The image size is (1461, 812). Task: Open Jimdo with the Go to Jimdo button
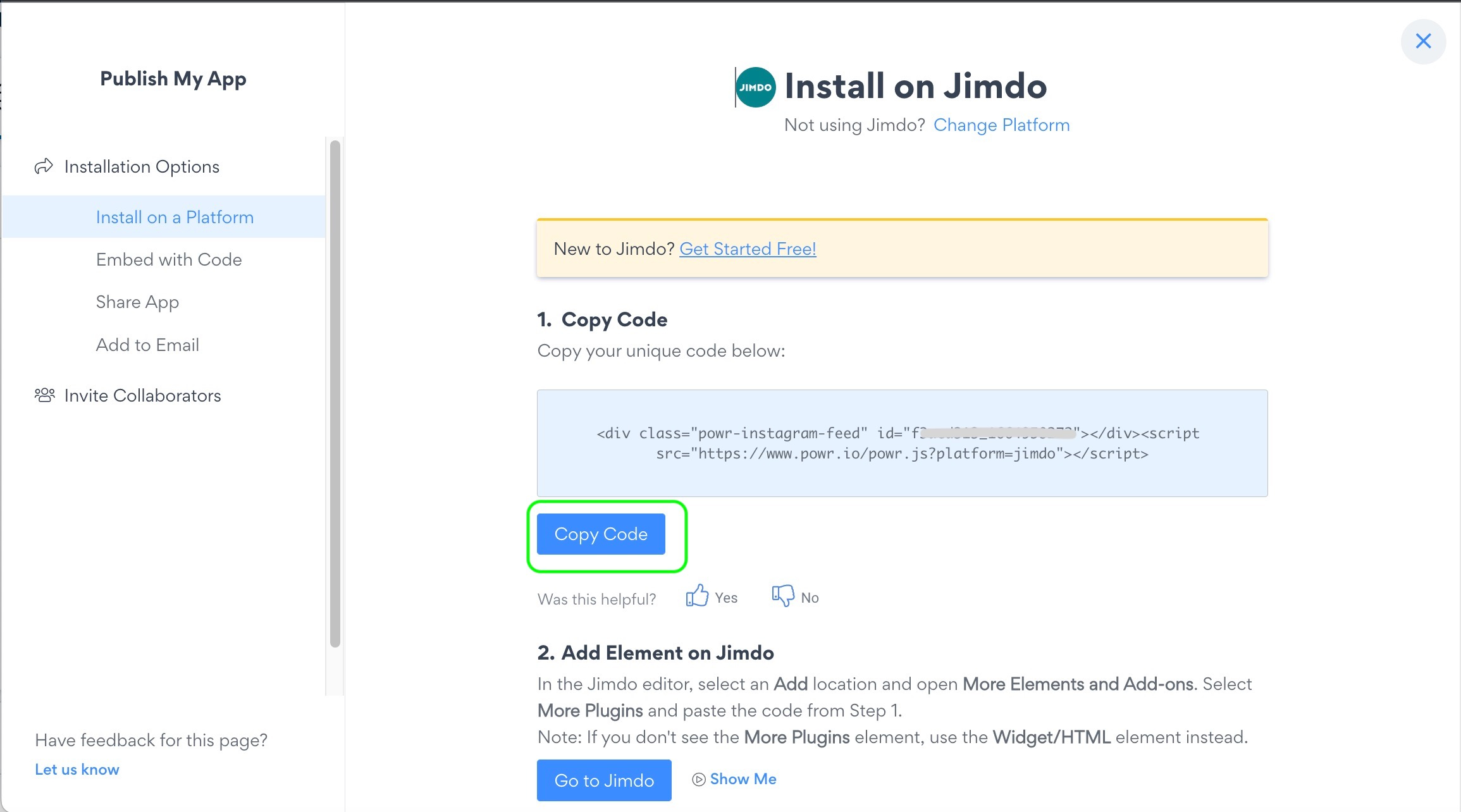pyautogui.click(x=603, y=780)
